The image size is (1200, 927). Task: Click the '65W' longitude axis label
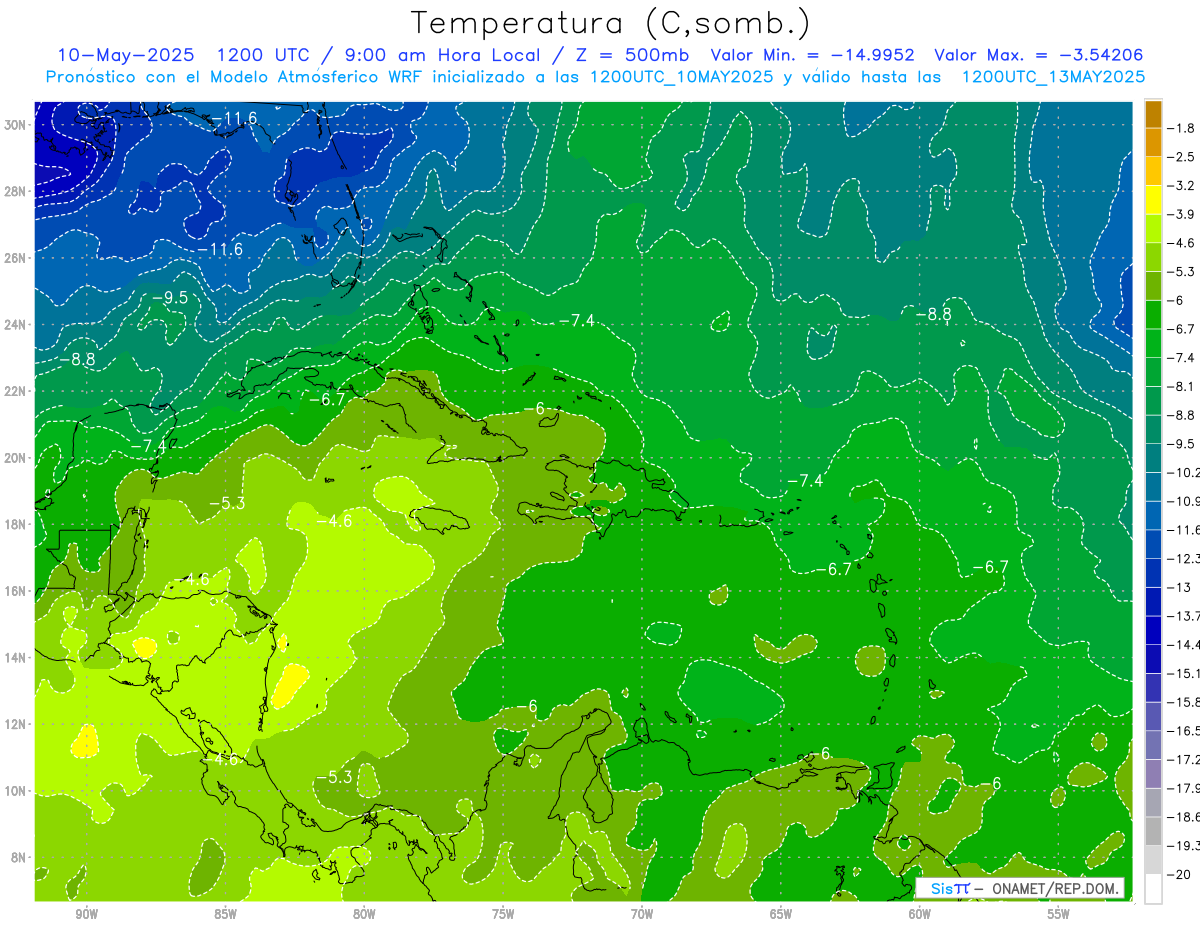[781, 914]
